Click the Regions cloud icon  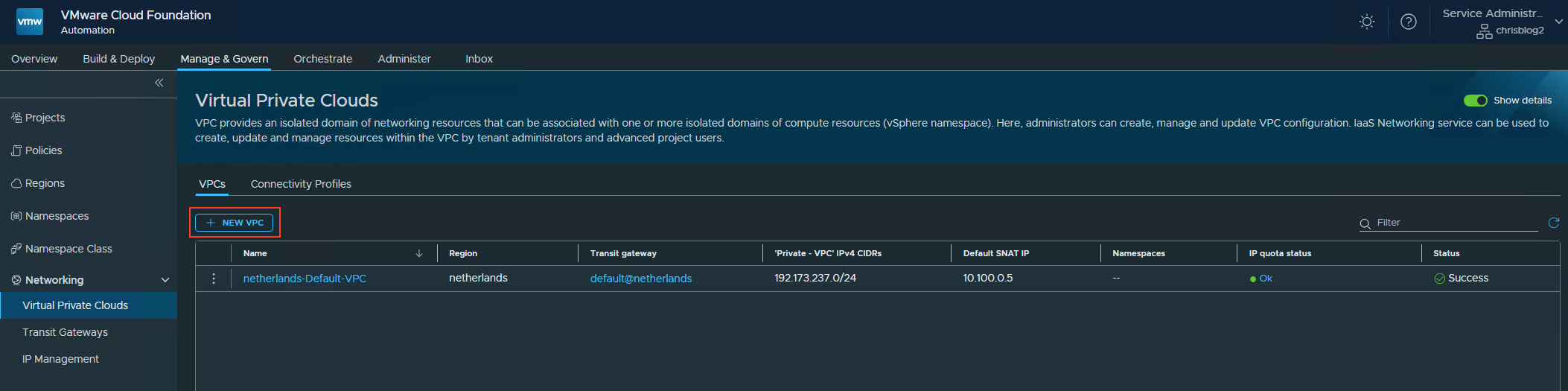(x=16, y=183)
